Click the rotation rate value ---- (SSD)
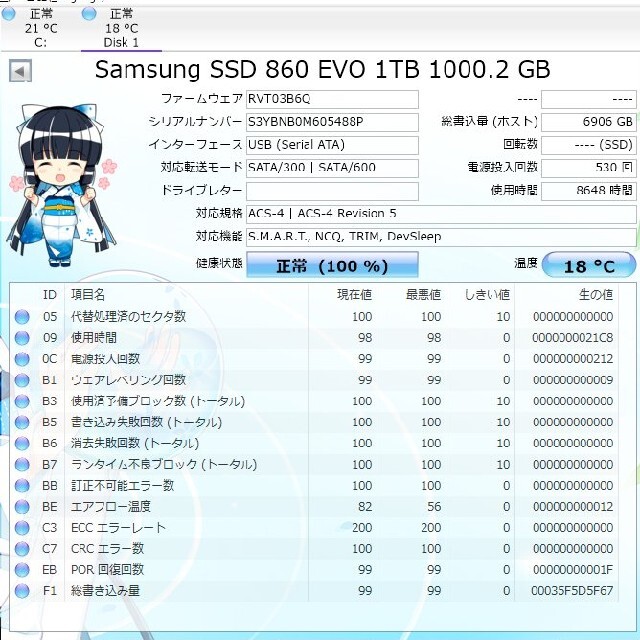 click(589, 145)
